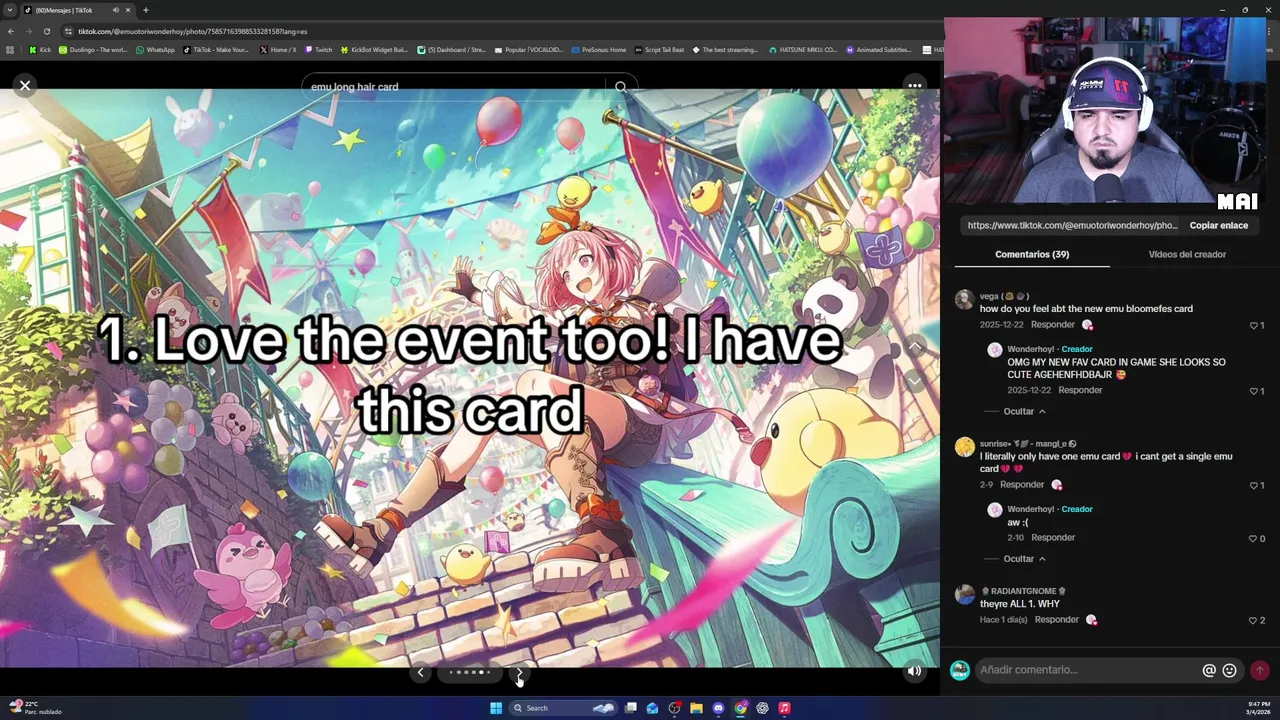The height and width of the screenshot is (720, 1280).
Task: Open vega's profile avatar
Action: click(964, 300)
